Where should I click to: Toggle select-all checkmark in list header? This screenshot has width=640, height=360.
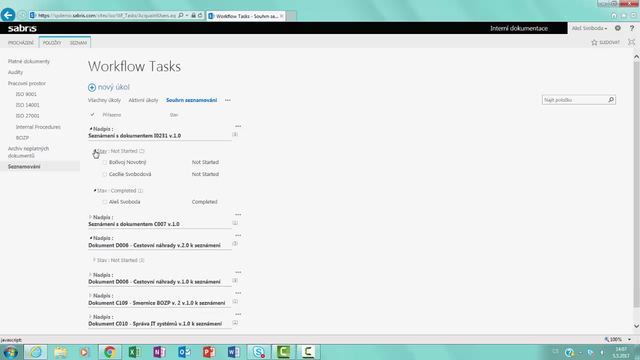pos(93,115)
